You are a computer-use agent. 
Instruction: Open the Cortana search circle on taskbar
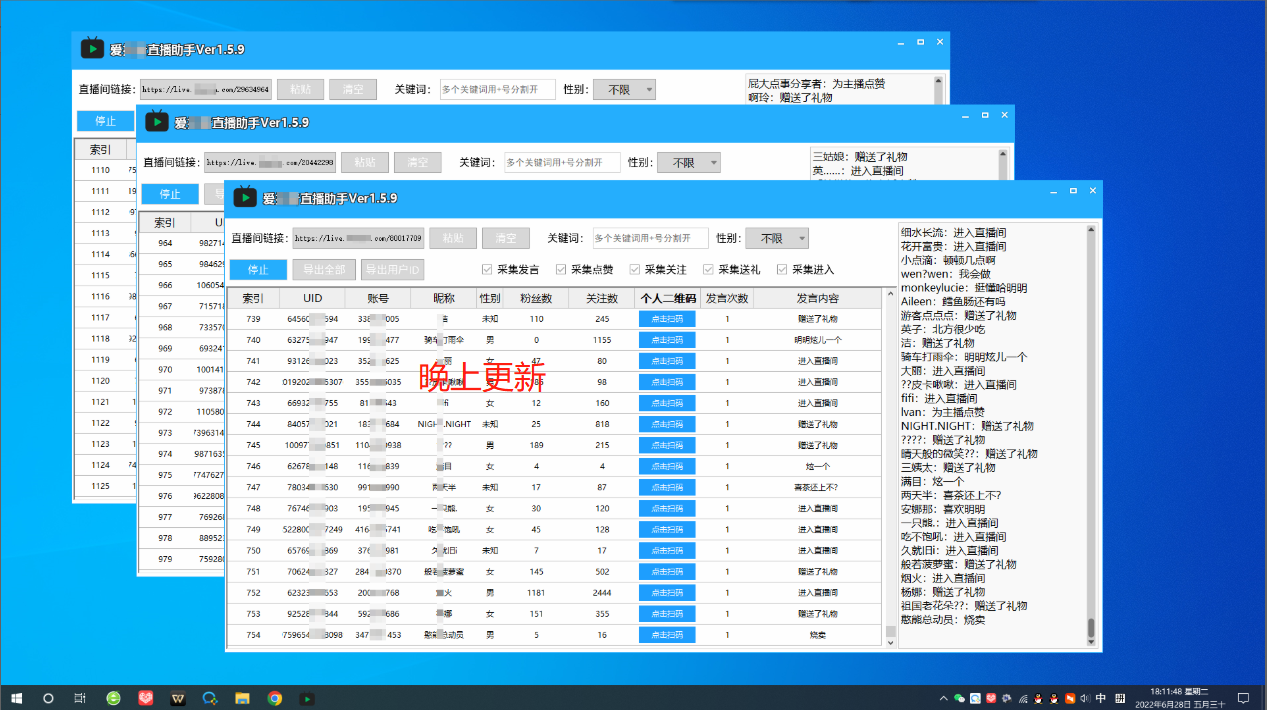(48, 697)
